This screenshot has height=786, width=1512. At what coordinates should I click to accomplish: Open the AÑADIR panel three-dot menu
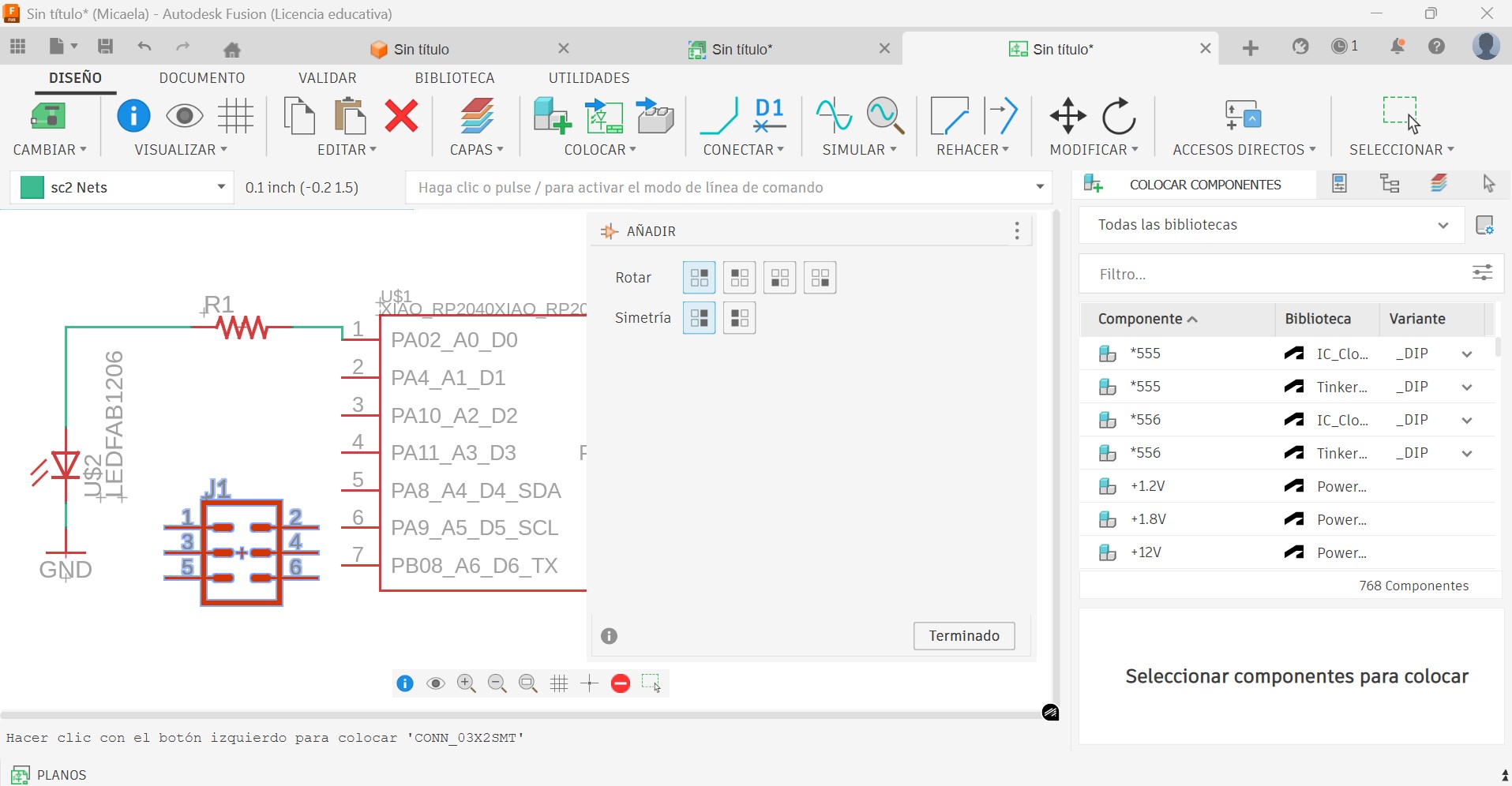[1017, 230]
